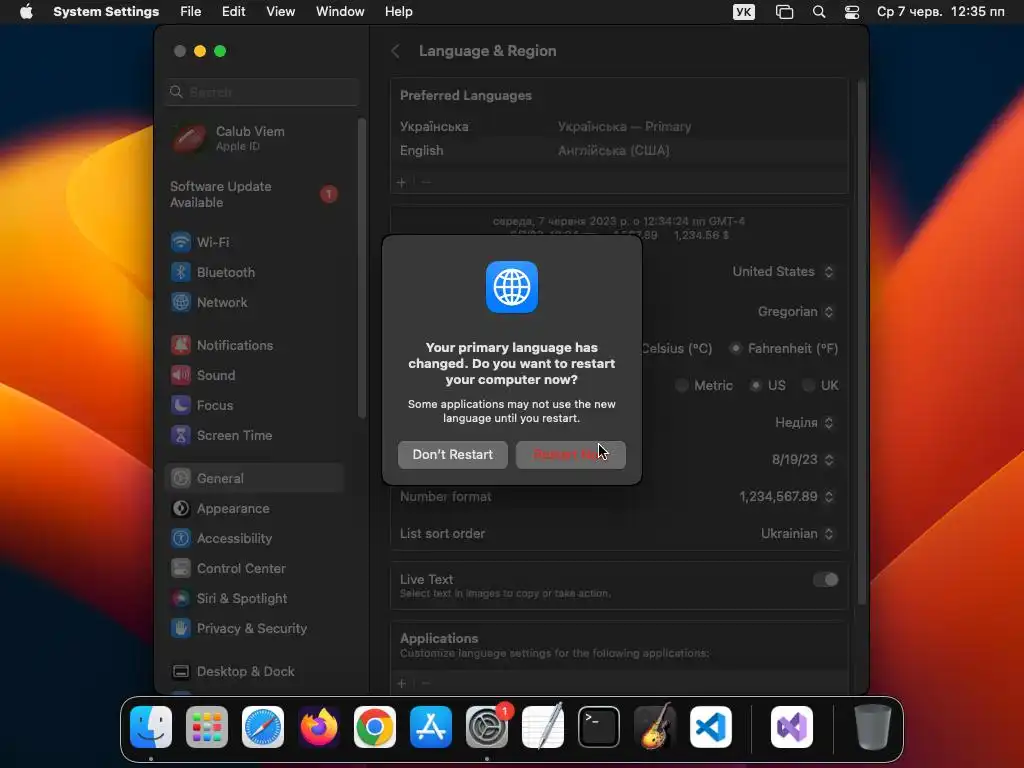Open Calendar dropdown showing Gregorian
The width and height of the screenshot is (1024, 768).
(x=795, y=312)
